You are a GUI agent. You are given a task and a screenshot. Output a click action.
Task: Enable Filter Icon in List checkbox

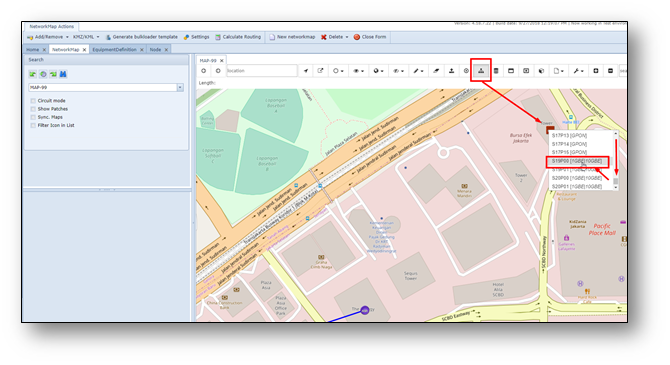click(33, 125)
